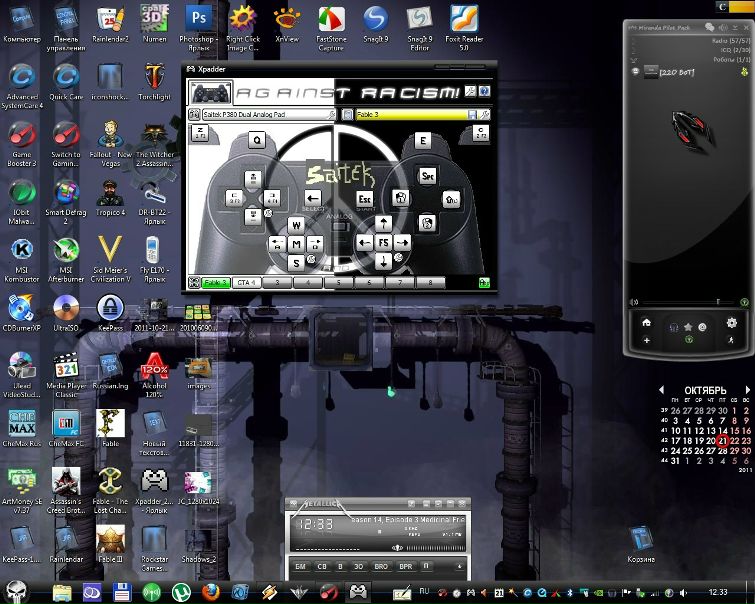Click Miranda add contact plus icon
This screenshot has height=604, width=755.
[647, 340]
